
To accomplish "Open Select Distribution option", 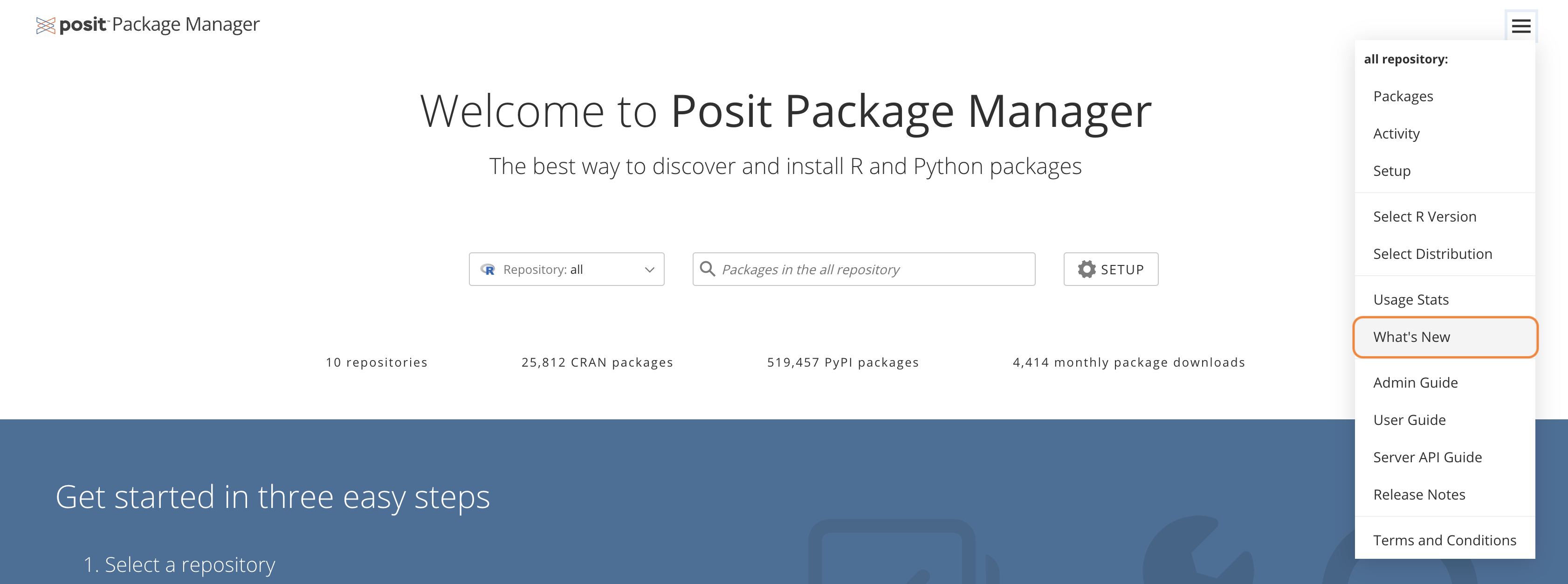I will pos(1432,254).
